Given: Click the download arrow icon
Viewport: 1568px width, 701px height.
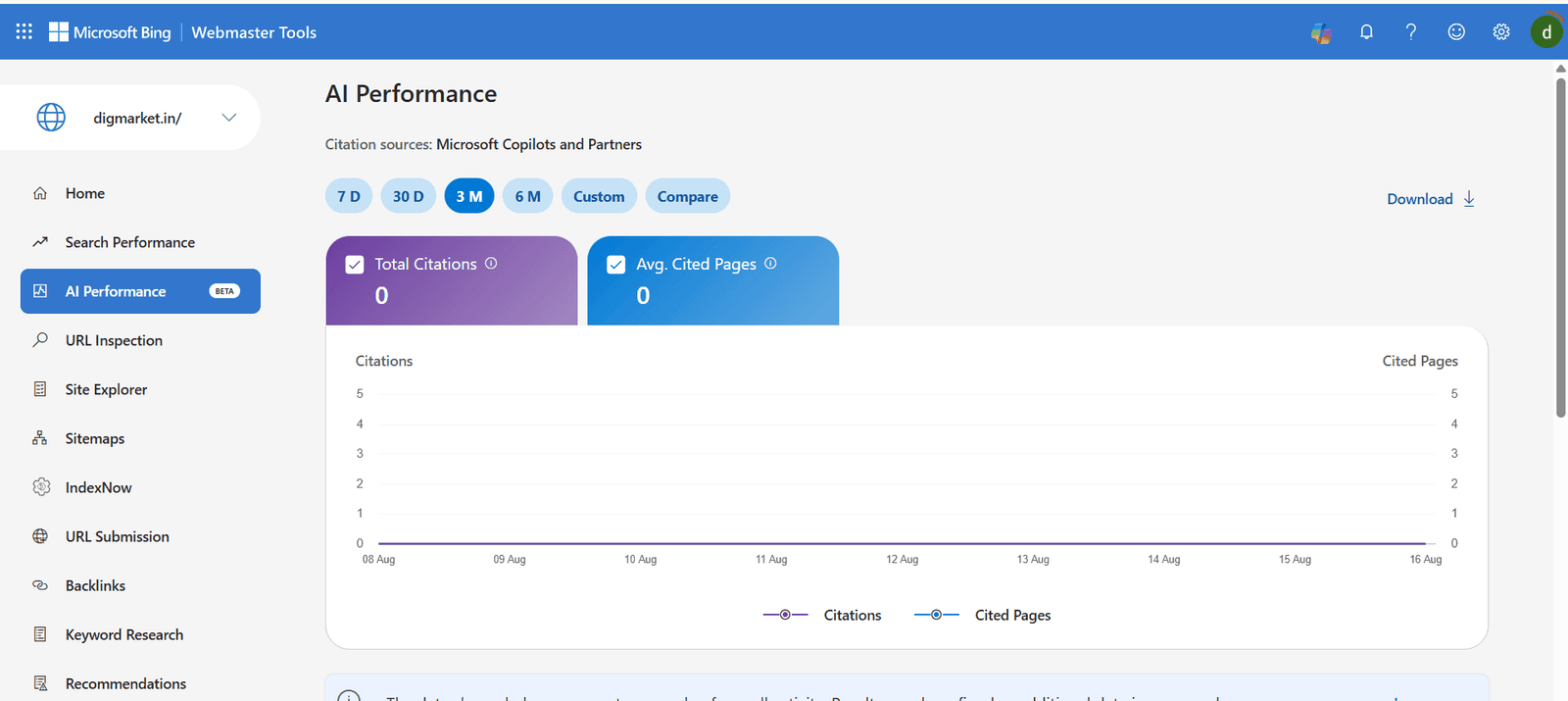Looking at the screenshot, I should click(x=1469, y=199).
